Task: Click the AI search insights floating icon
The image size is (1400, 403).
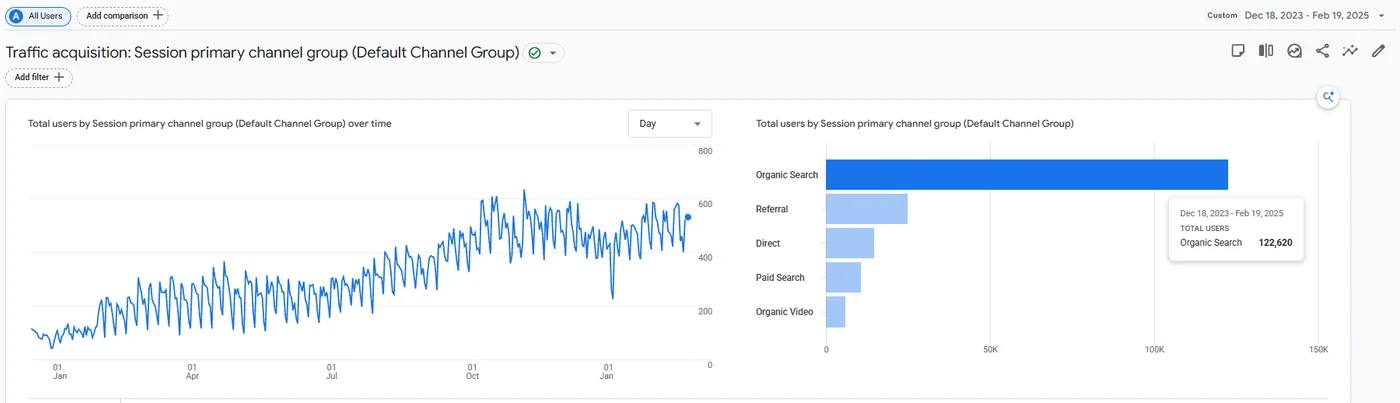Action: click(1329, 97)
